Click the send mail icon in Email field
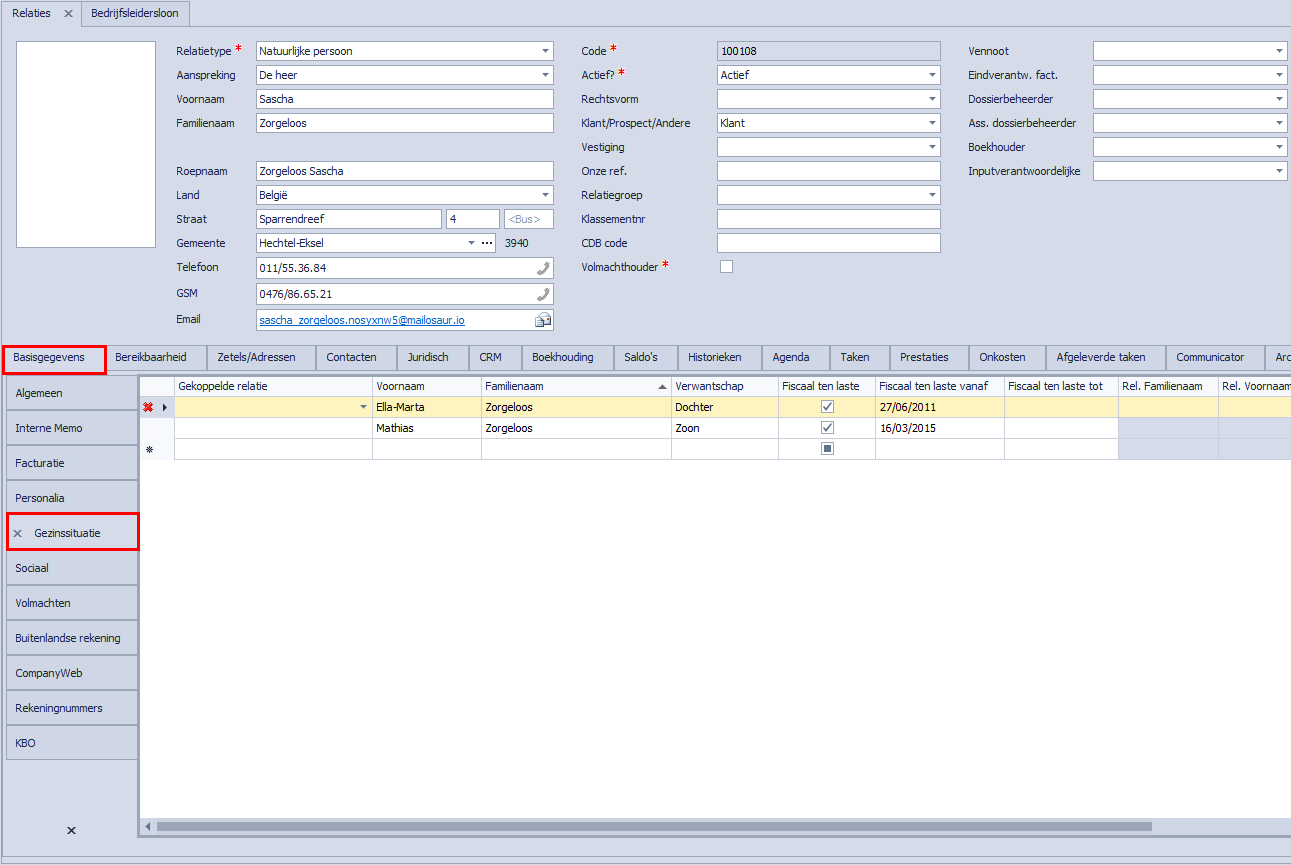The height and width of the screenshot is (865, 1291). click(543, 320)
